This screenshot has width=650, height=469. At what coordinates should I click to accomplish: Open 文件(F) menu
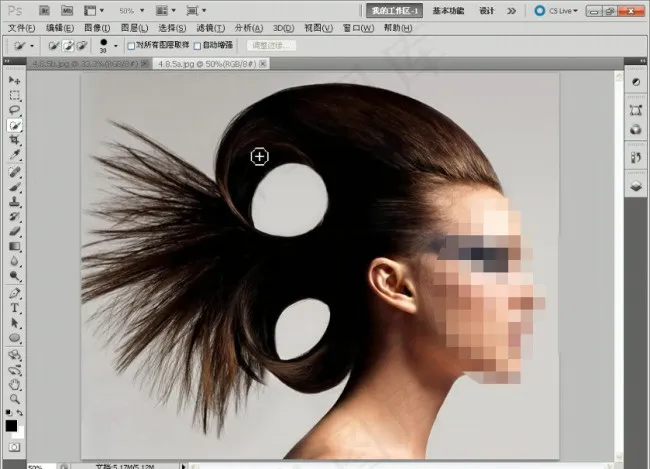(x=22, y=28)
